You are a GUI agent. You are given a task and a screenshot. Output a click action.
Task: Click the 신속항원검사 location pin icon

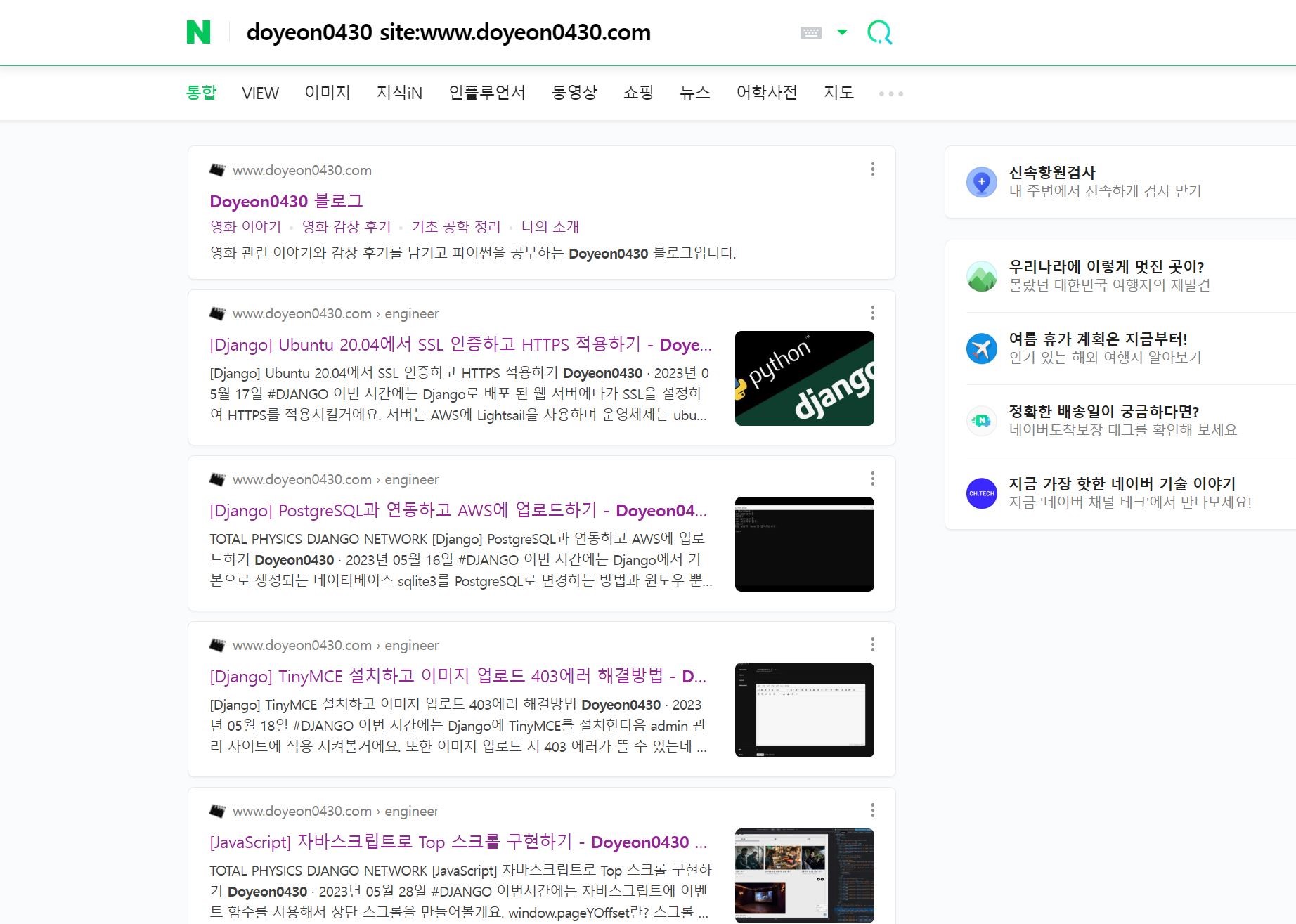[x=982, y=182]
